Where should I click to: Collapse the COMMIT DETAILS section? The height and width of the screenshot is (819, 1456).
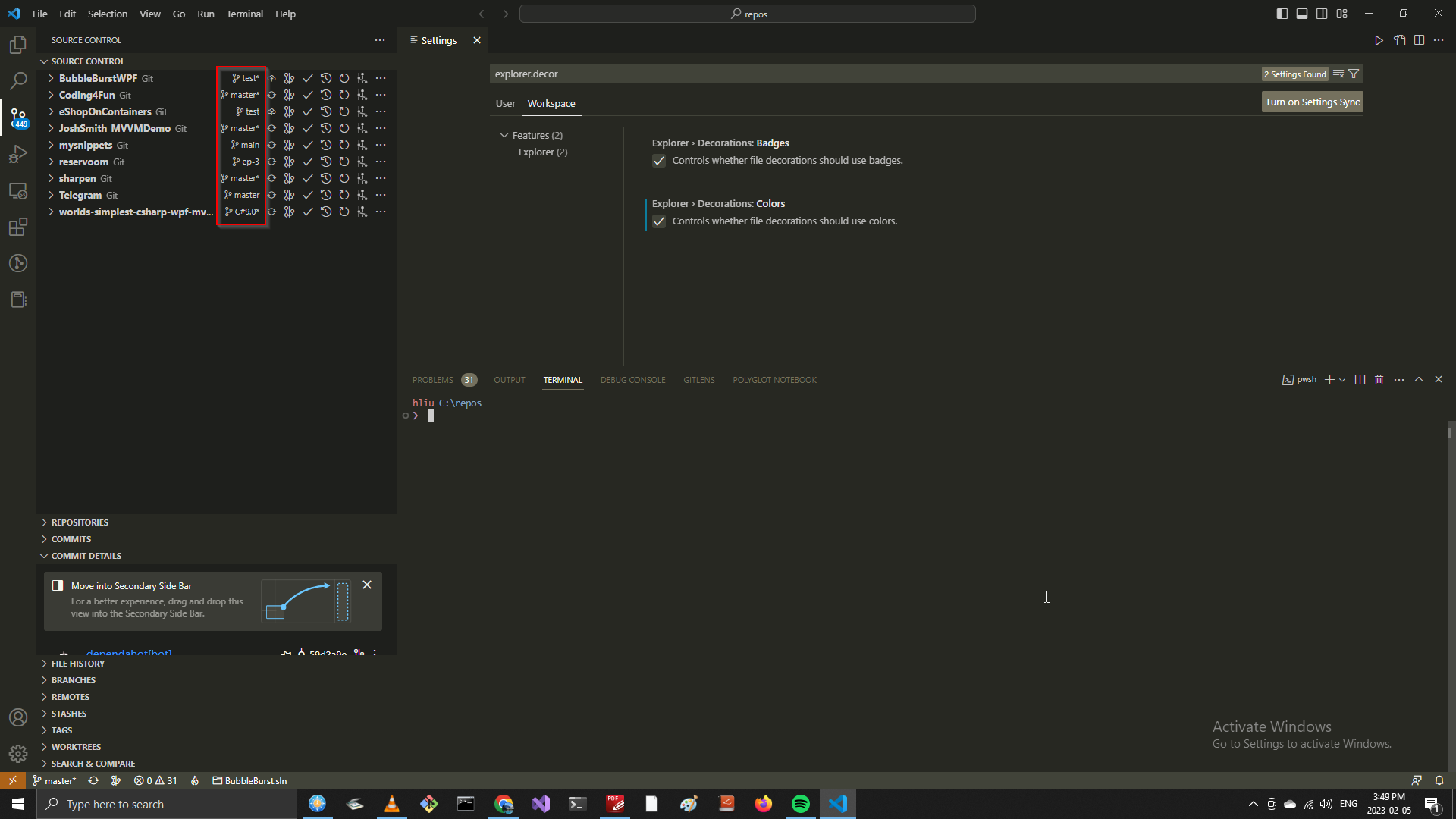tap(86, 556)
